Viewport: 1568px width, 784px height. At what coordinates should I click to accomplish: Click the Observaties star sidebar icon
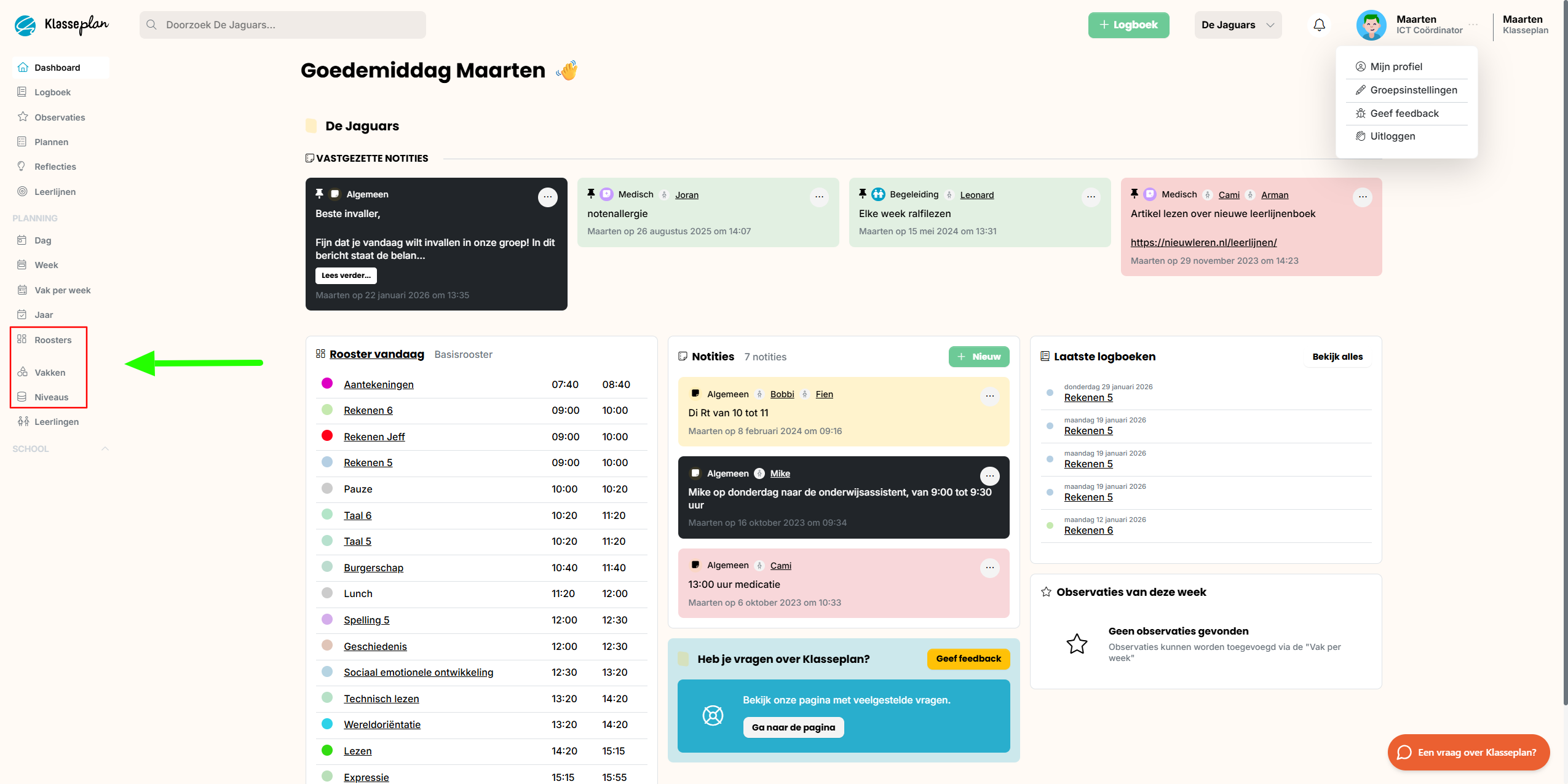pyautogui.click(x=23, y=117)
